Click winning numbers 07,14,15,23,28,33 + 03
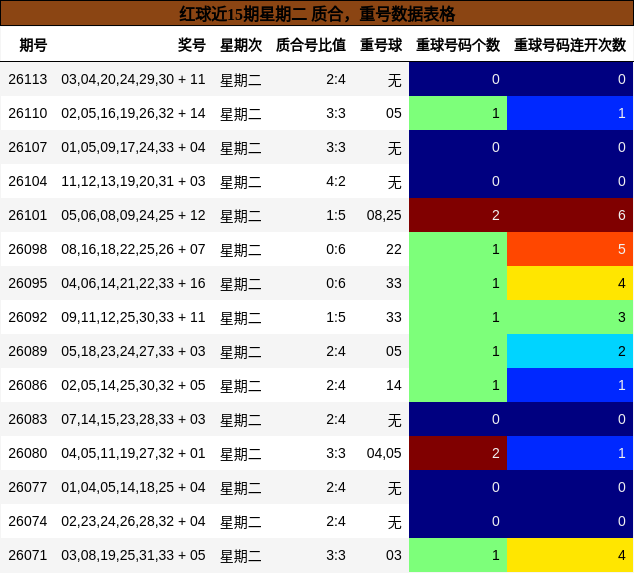Screen dimensions: 634x573 tap(133, 419)
